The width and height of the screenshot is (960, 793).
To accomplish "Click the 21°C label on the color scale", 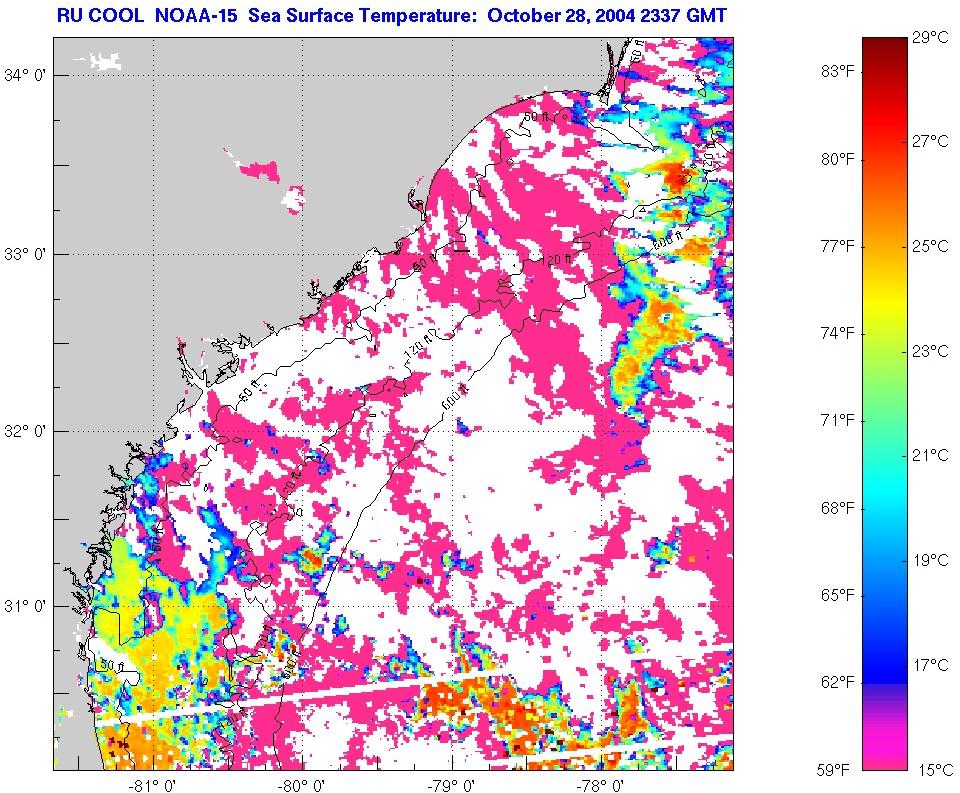I will (930, 455).
